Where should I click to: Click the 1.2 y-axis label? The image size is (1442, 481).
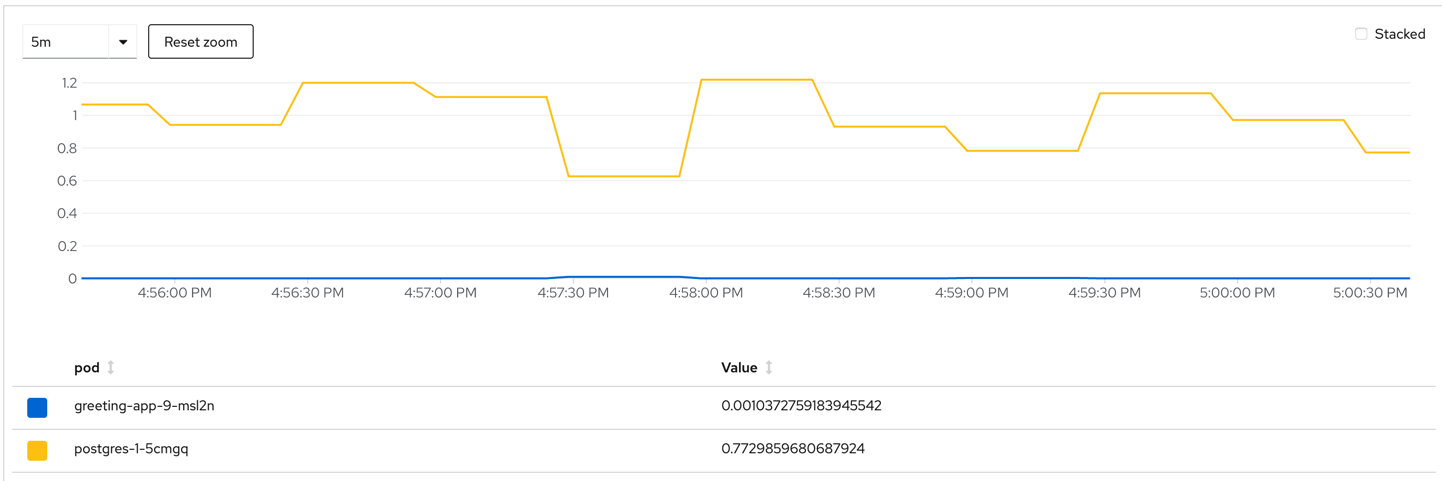pos(68,83)
